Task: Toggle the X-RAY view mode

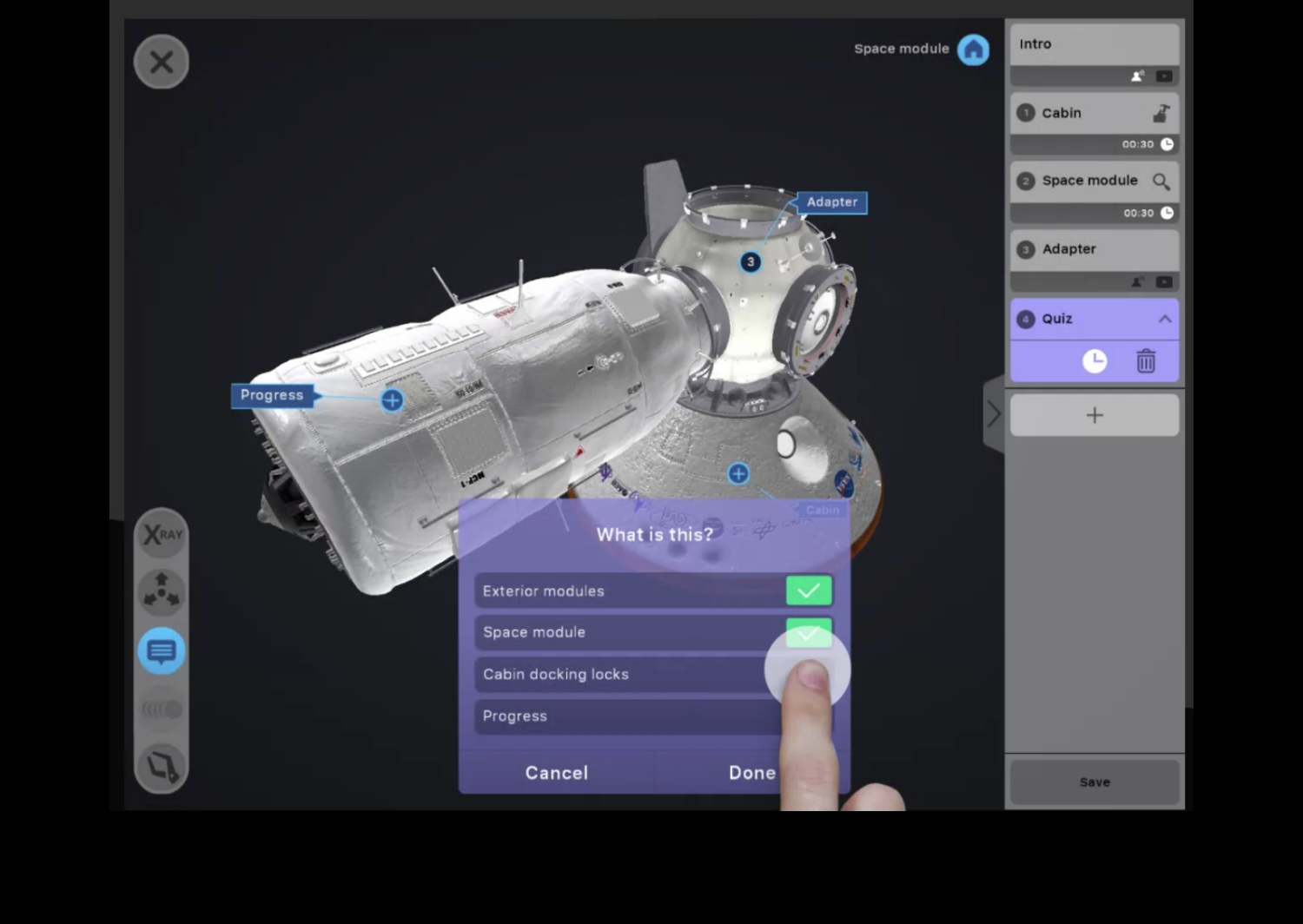Action: (162, 534)
